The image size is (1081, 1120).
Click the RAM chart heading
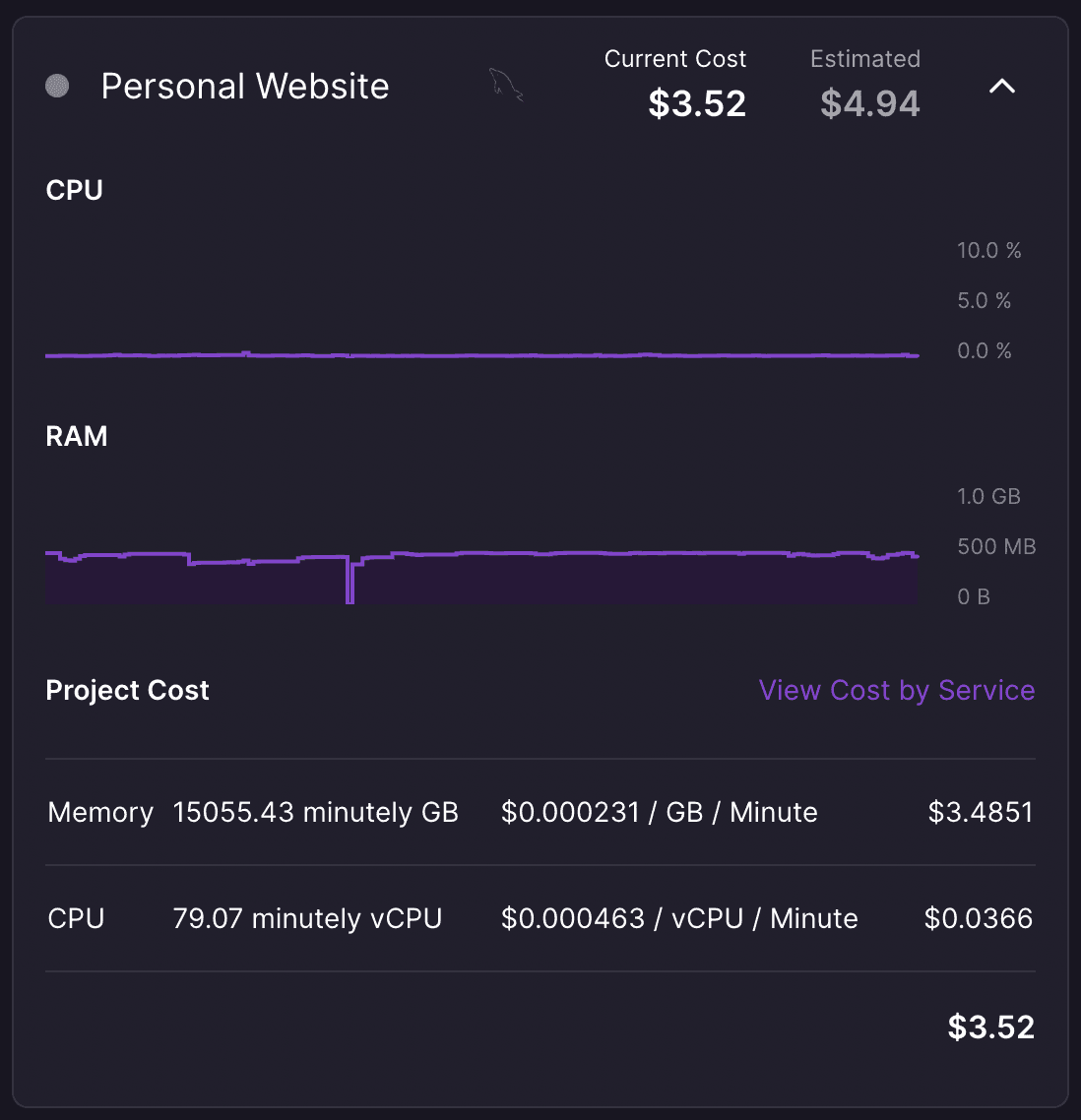tap(77, 436)
